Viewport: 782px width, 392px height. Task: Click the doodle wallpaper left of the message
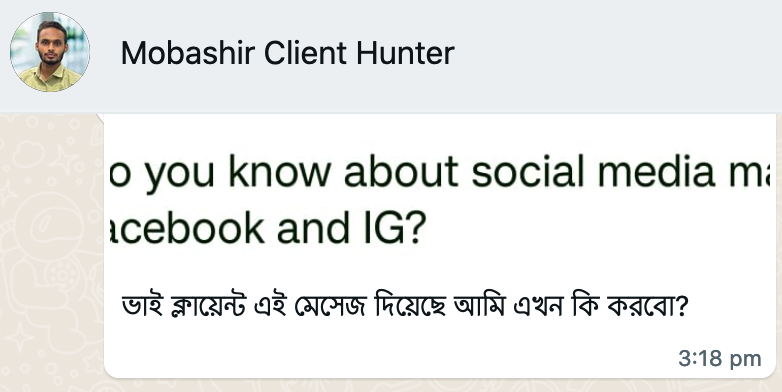(50, 249)
